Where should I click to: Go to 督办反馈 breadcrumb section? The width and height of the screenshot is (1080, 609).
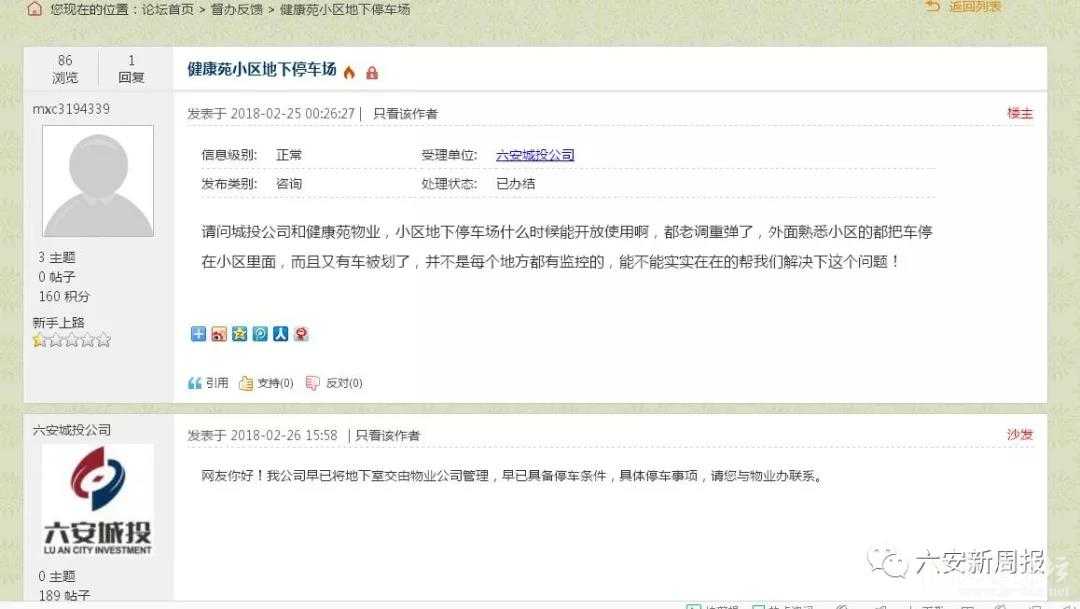click(236, 10)
